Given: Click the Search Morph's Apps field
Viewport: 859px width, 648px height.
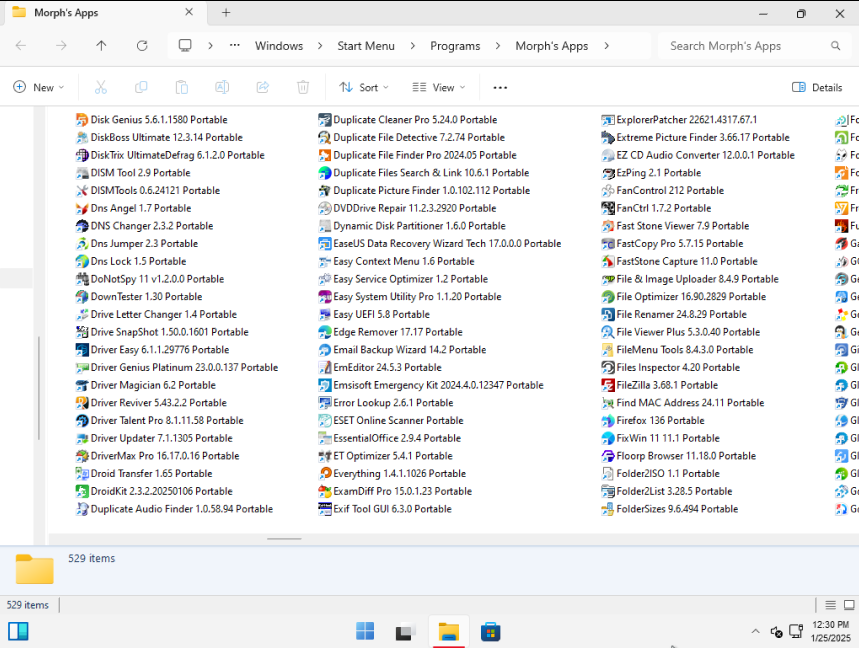Looking at the screenshot, I should pyautogui.click(x=754, y=46).
